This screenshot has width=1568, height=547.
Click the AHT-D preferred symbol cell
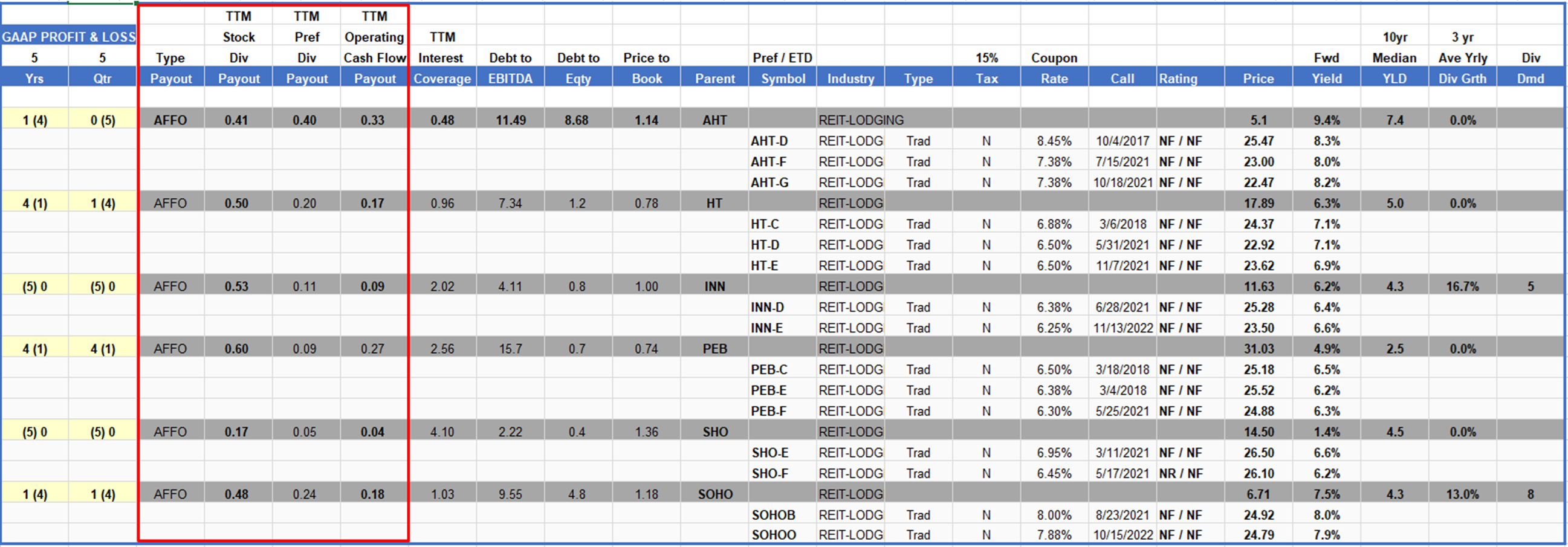769,141
